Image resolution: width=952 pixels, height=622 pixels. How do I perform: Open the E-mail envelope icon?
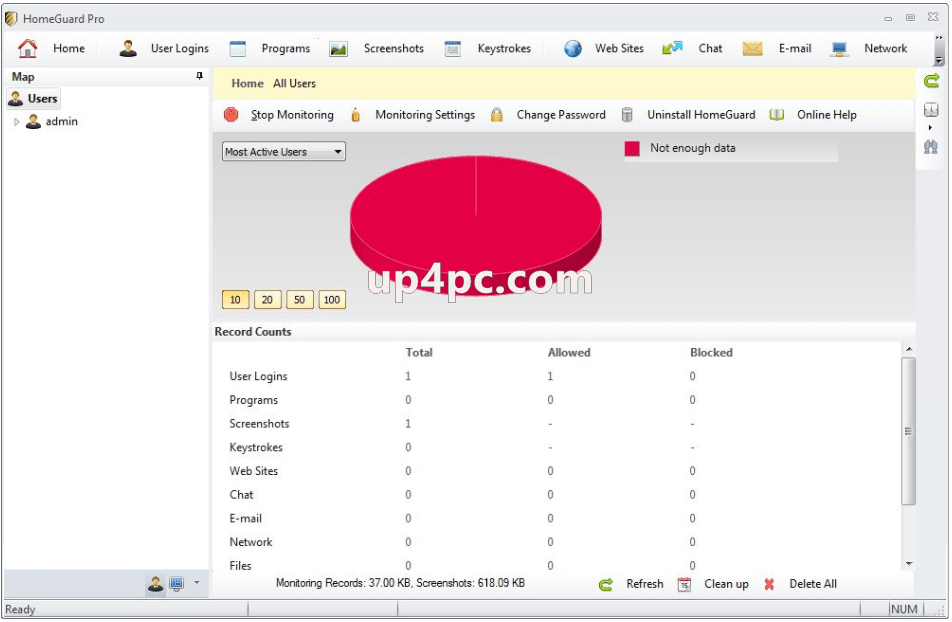(752, 49)
